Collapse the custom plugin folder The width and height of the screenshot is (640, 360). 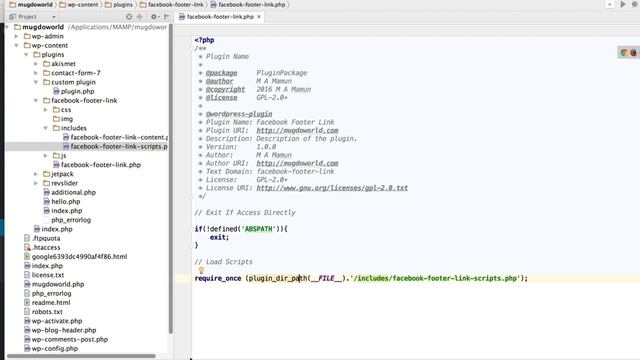tap(36, 82)
